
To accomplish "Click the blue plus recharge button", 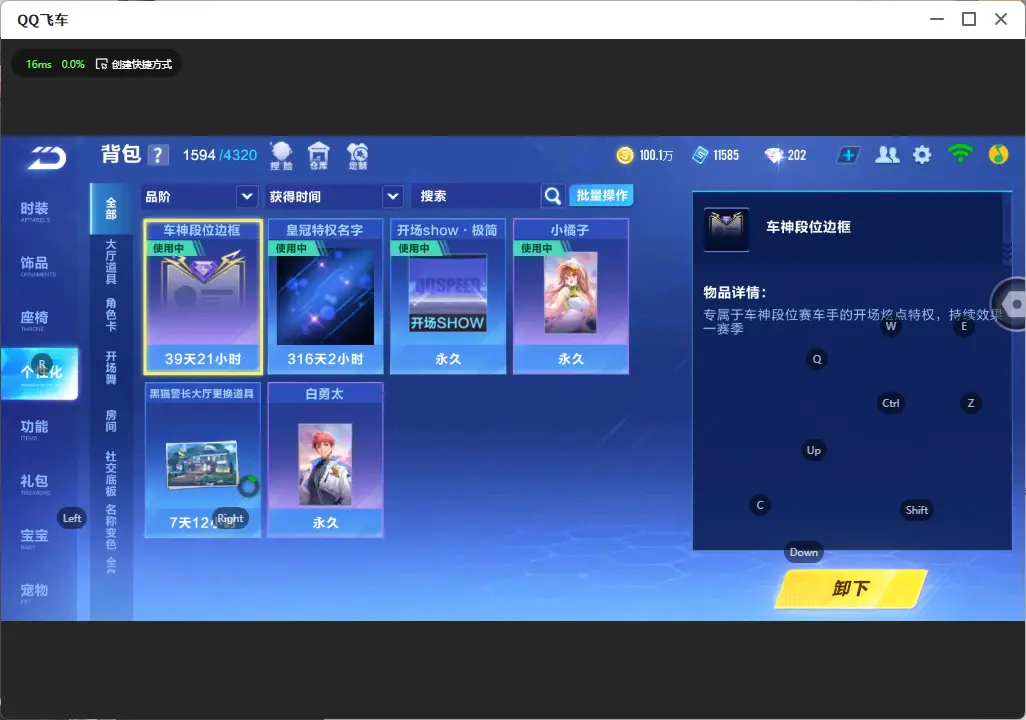I will click(x=848, y=155).
